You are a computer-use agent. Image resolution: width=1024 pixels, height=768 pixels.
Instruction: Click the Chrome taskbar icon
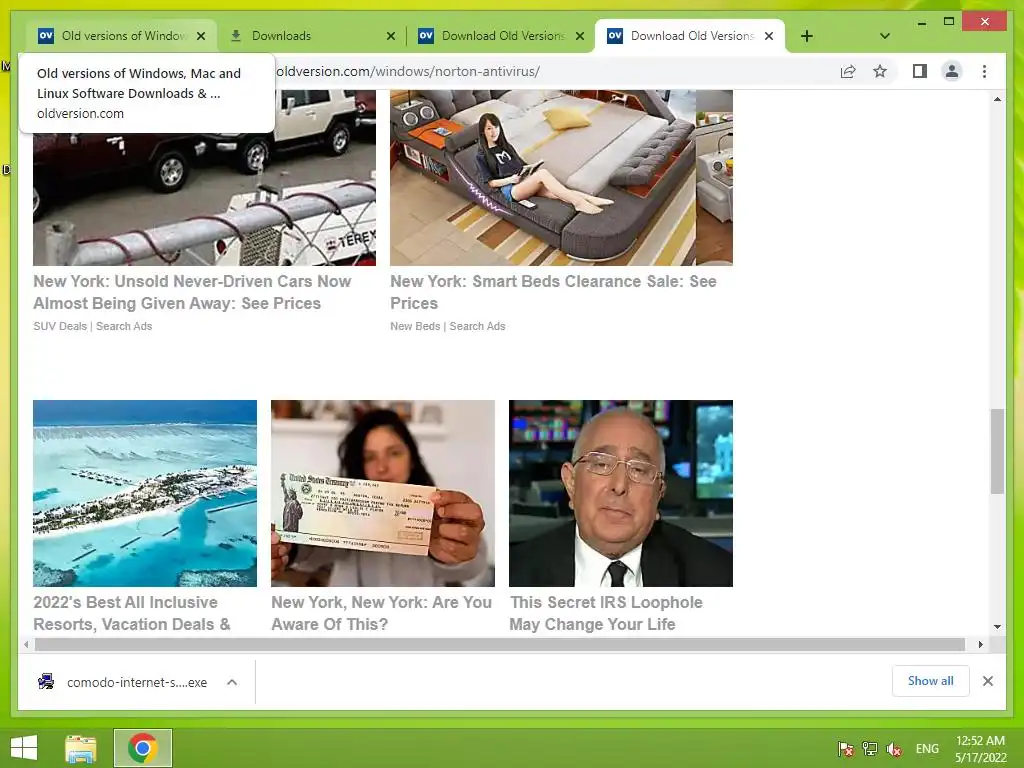click(x=143, y=748)
